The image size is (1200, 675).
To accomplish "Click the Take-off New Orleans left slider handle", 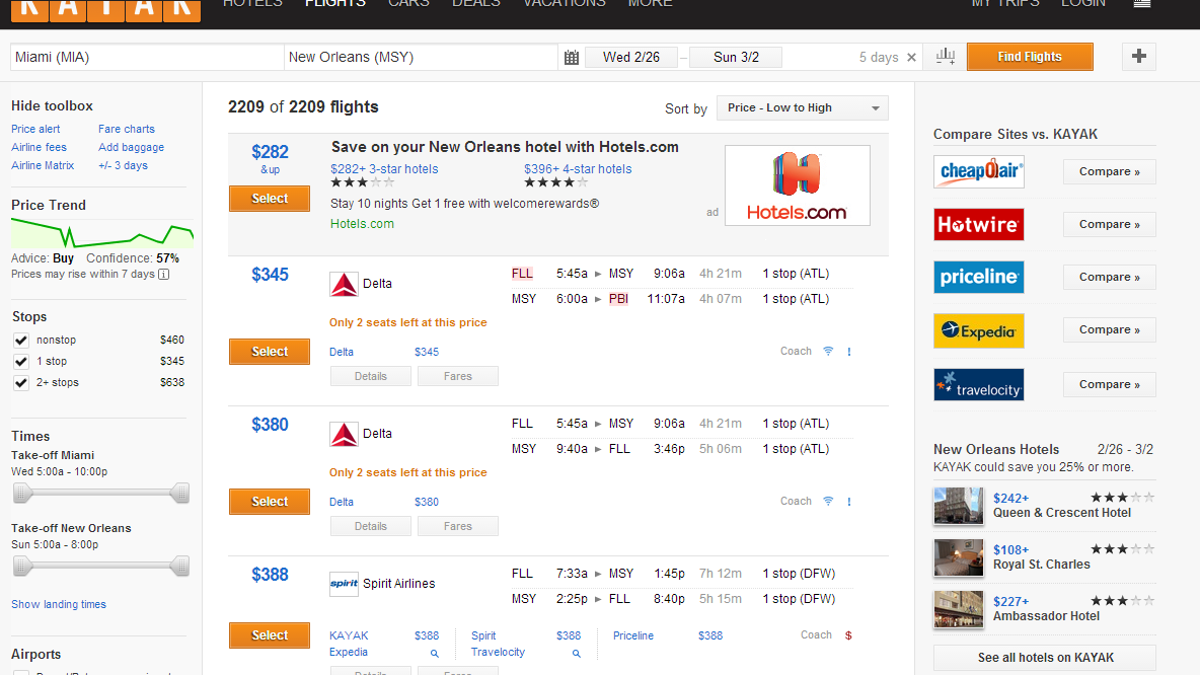I will tap(22, 566).
